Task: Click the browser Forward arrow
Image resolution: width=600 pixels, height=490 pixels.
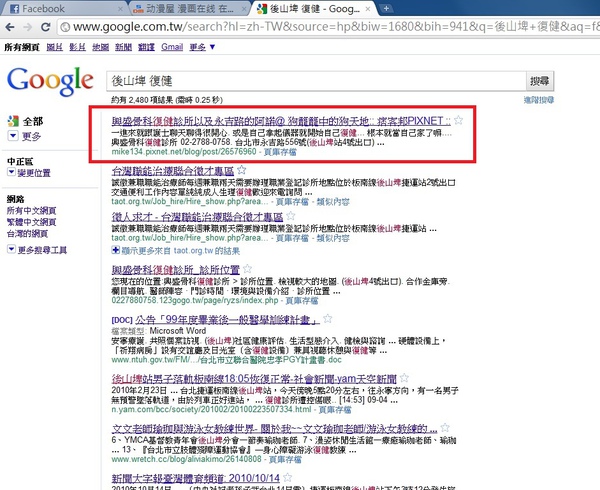Action: pyautogui.click(x=28, y=27)
